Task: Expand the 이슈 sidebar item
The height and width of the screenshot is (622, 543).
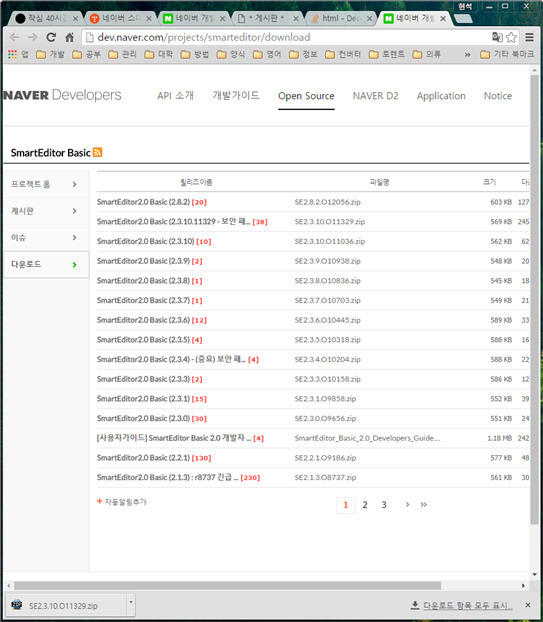Action: pyautogui.click(x=46, y=238)
